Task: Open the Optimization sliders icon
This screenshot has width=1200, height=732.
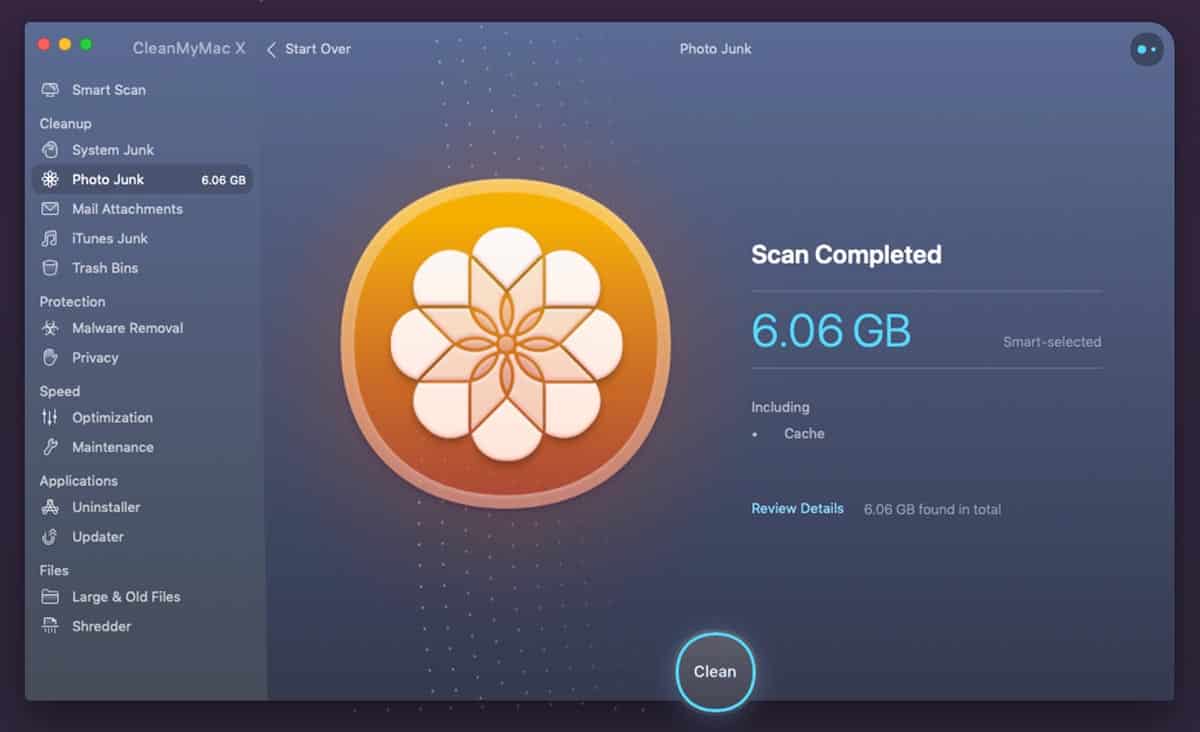Action: pos(50,418)
